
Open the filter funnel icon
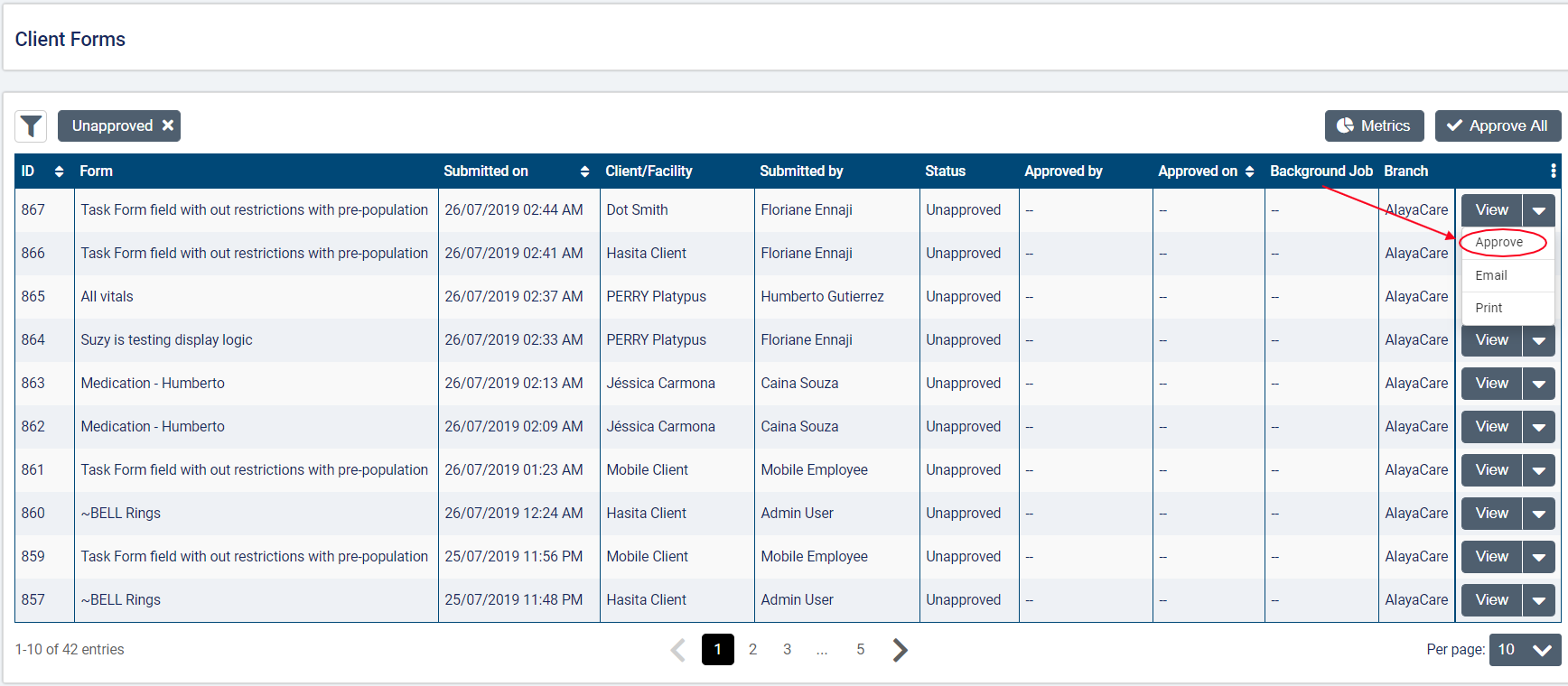(32, 126)
